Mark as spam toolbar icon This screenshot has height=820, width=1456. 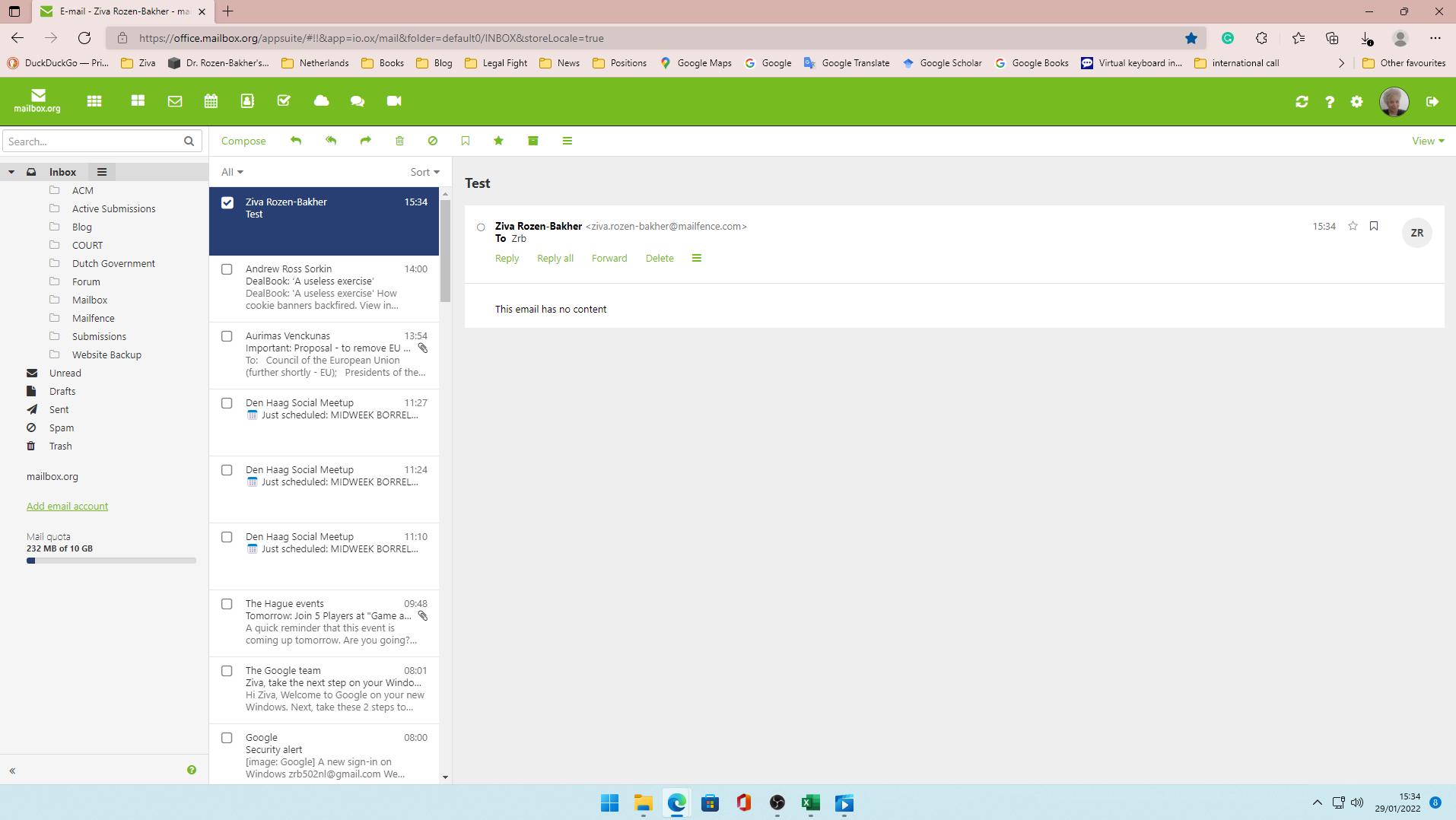pos(433,141)
